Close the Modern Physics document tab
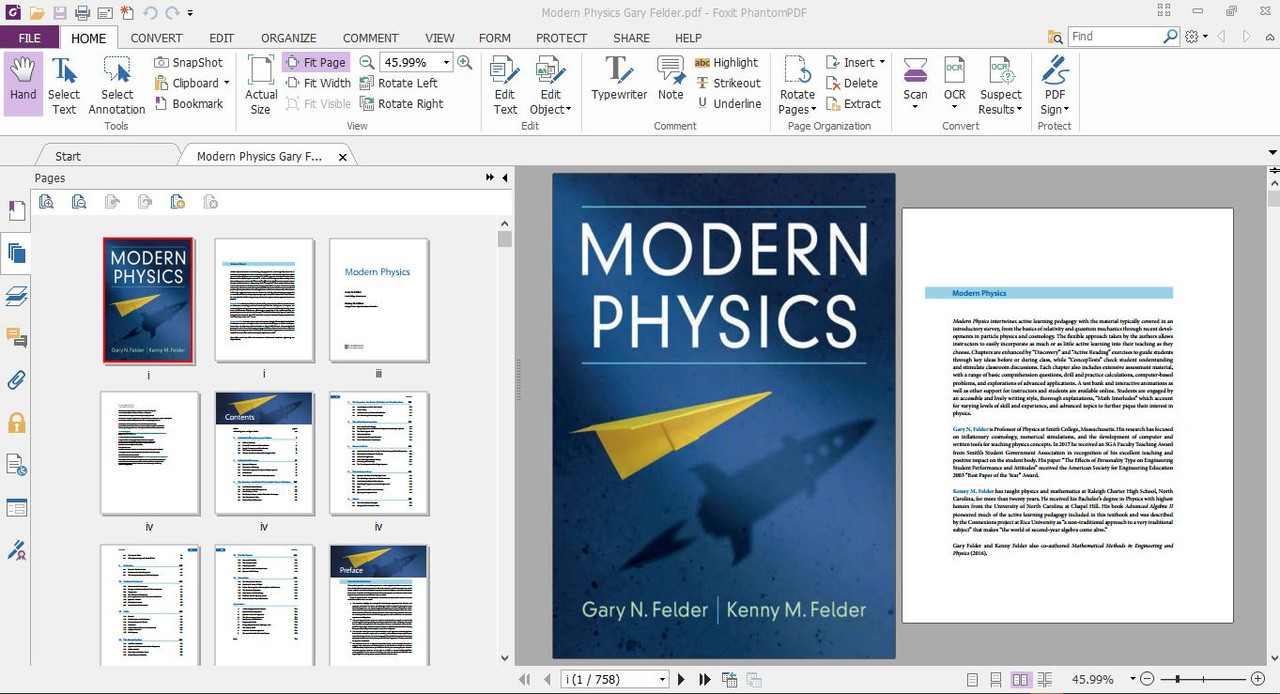Screen dimensions: 1280x694 click(343, 157)
